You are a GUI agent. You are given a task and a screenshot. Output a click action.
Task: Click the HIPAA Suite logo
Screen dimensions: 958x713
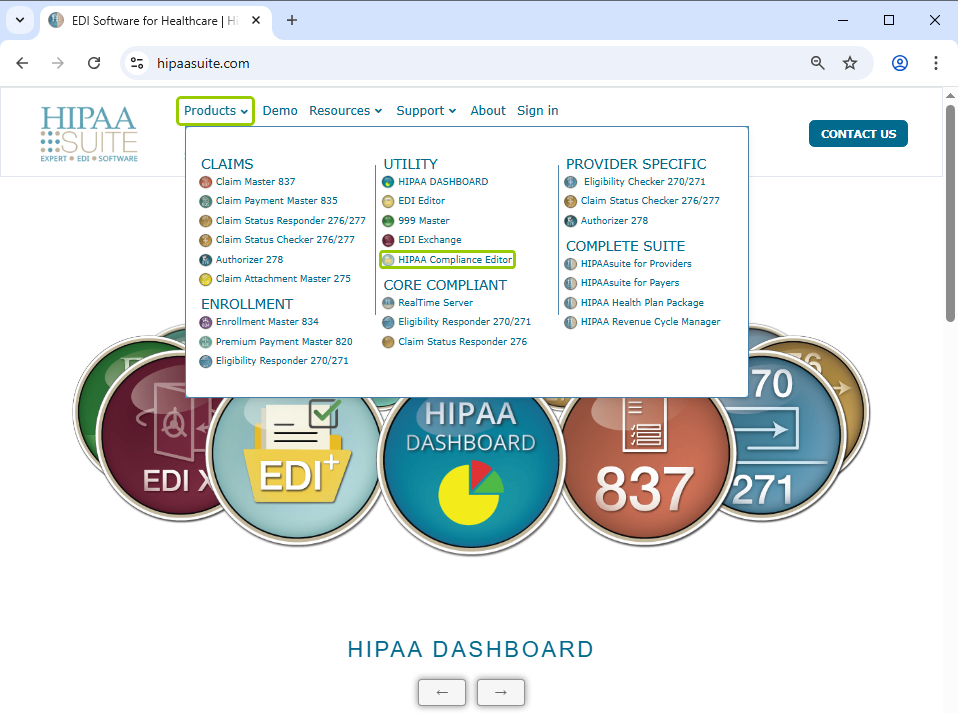(x=89, y=134)
